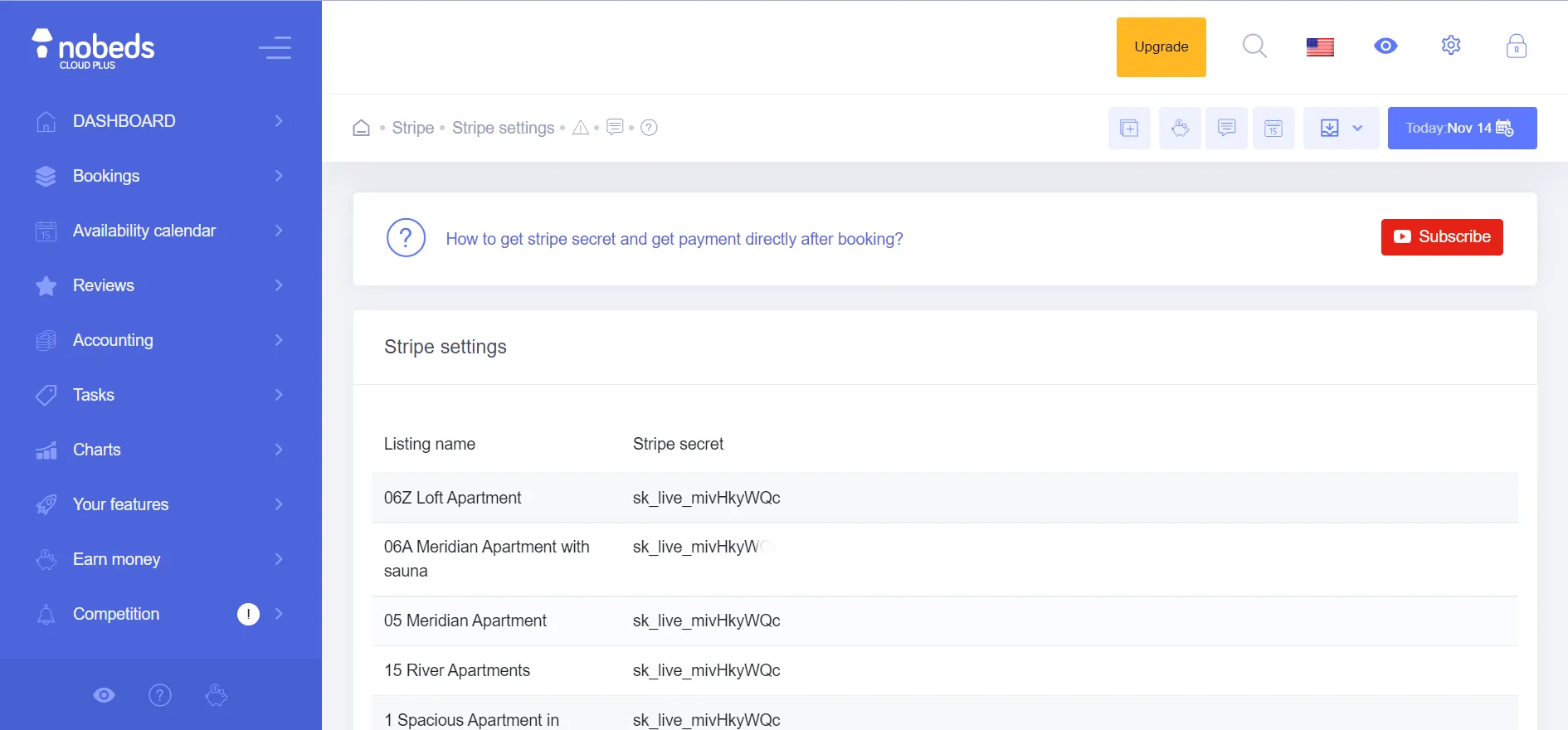Click the help icon in sidebar footer
This screenshot has width=1568, height=730.
click(x=160, y=695)
